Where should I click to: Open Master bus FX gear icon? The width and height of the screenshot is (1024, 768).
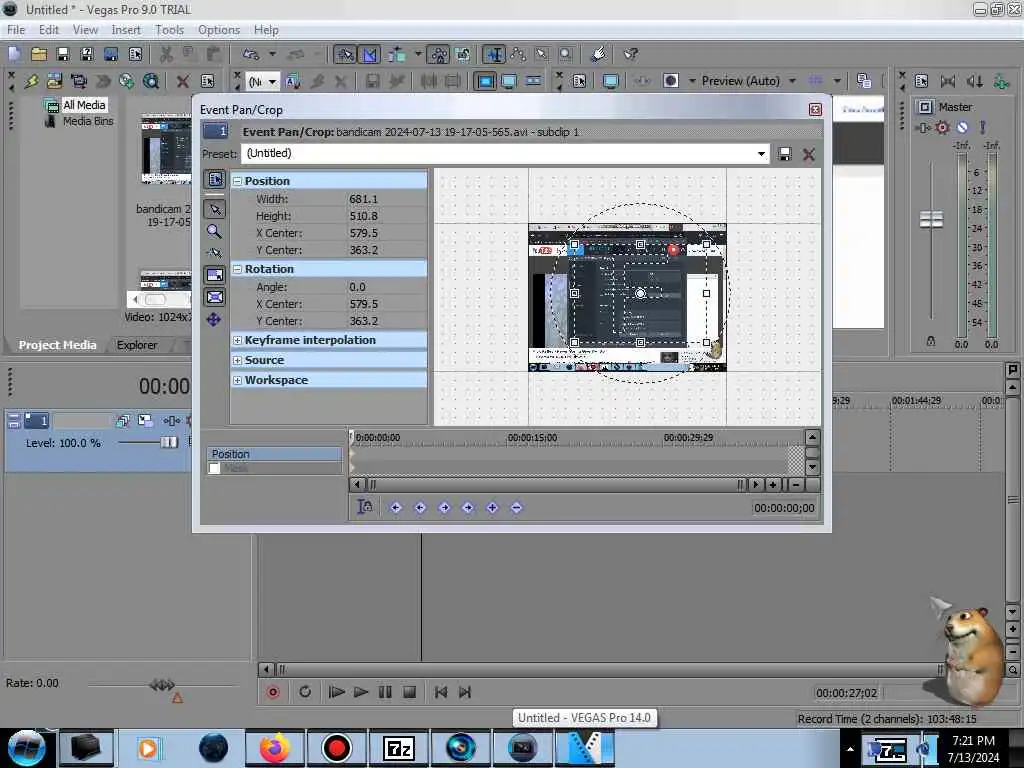[942, 127]
